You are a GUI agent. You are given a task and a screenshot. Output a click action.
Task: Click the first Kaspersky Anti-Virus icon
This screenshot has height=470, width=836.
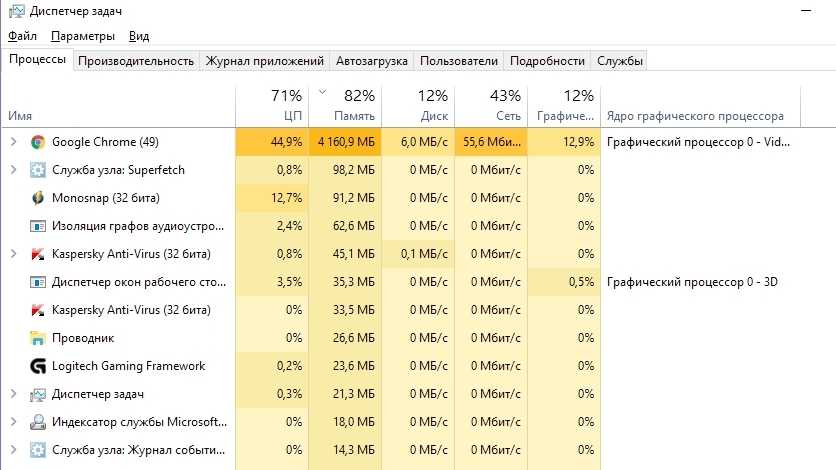point(38,254)
